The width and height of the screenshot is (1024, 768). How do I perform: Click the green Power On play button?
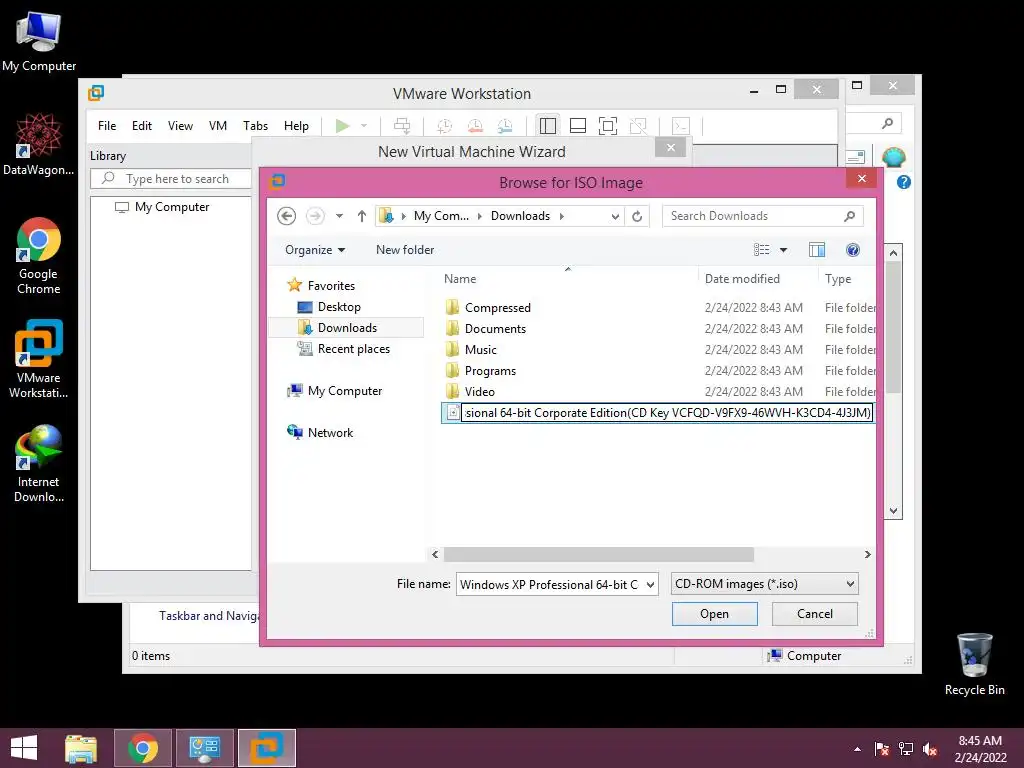pos(342,125)
